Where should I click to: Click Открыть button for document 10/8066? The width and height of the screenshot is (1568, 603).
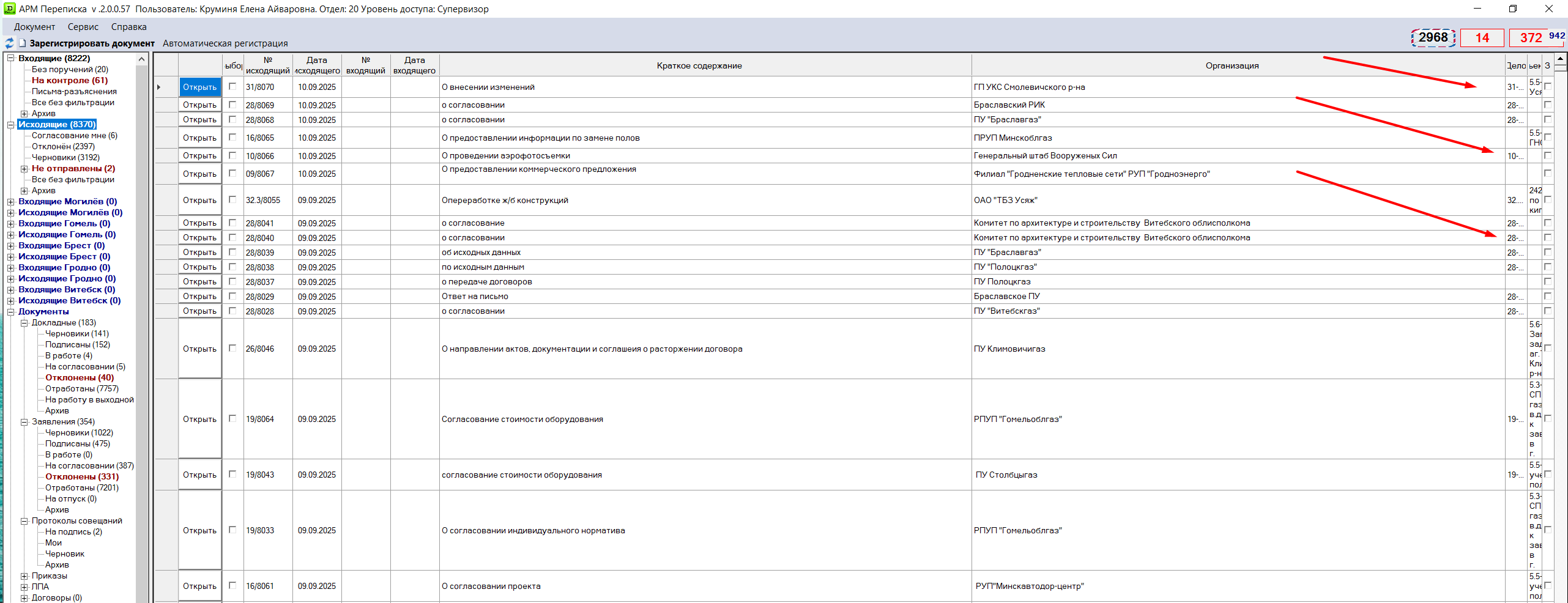click(x=199, y=156)
